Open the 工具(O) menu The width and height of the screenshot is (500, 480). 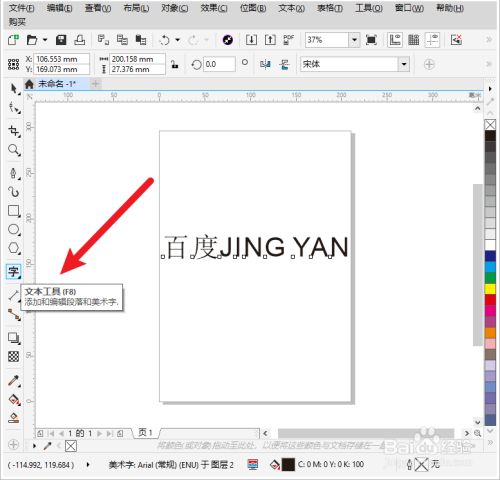click(x=369, y=8)
